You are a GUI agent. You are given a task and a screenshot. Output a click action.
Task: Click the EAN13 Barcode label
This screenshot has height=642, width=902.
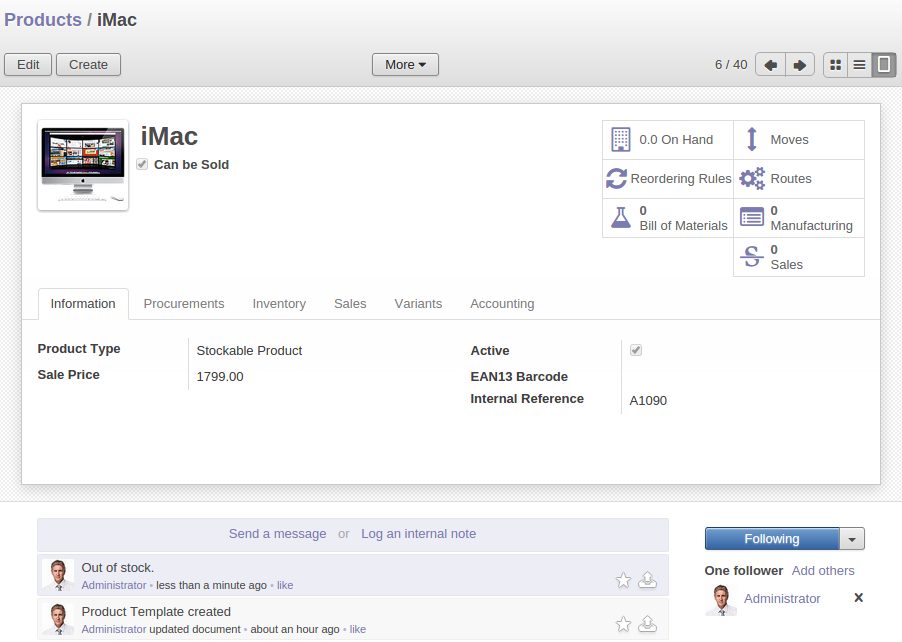(x=519, y=377)
